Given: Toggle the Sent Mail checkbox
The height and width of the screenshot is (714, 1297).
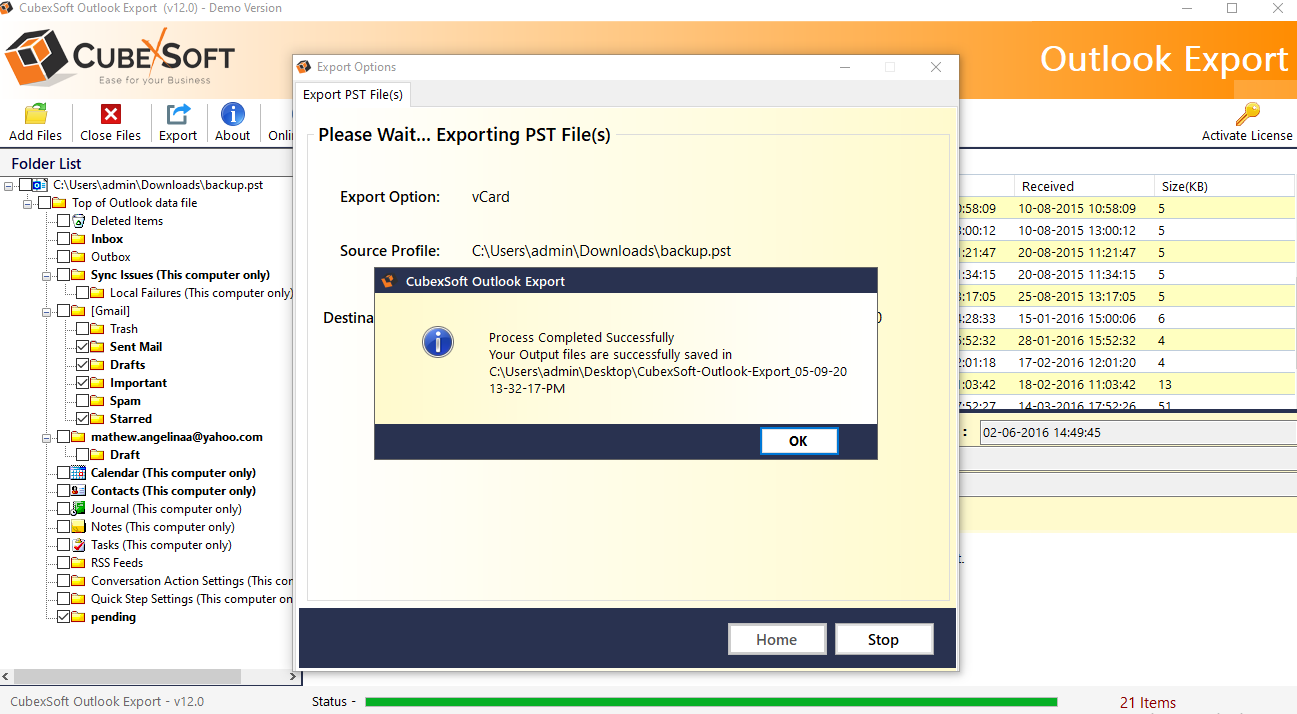Looking at the screenshot, I should click(82, 347).
